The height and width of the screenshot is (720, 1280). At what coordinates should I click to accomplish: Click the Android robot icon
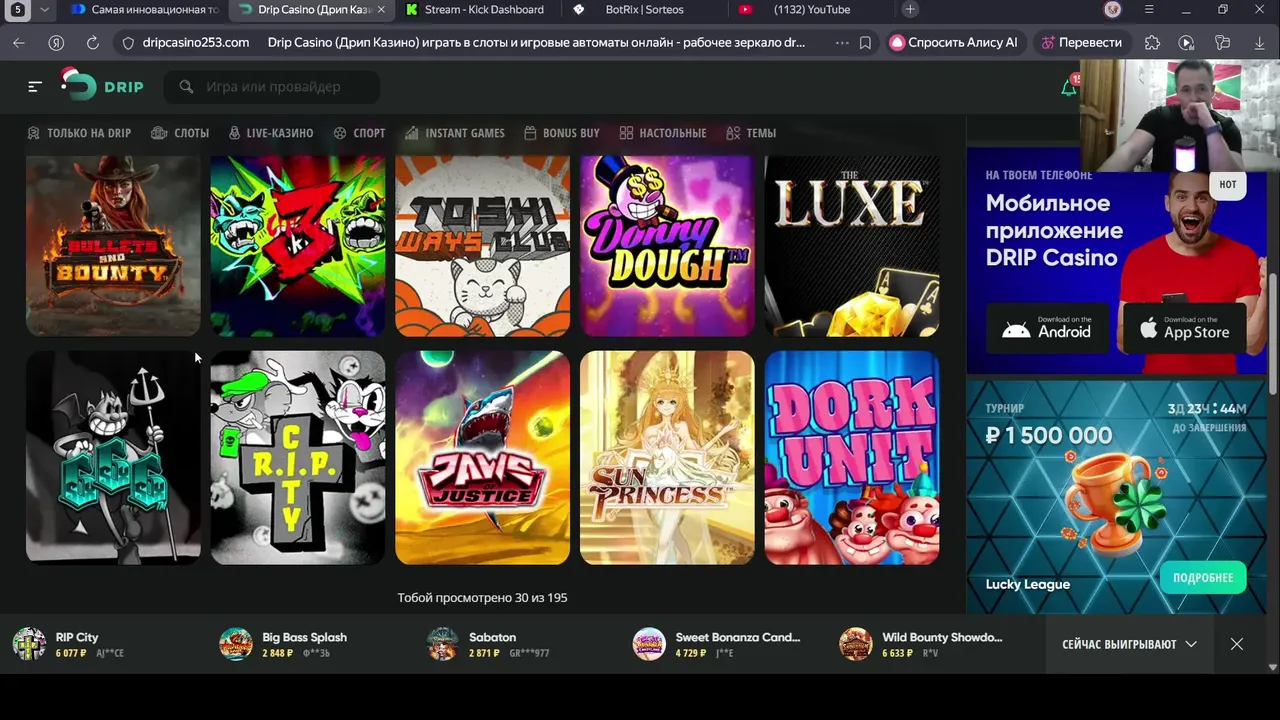click(1016, 329)
